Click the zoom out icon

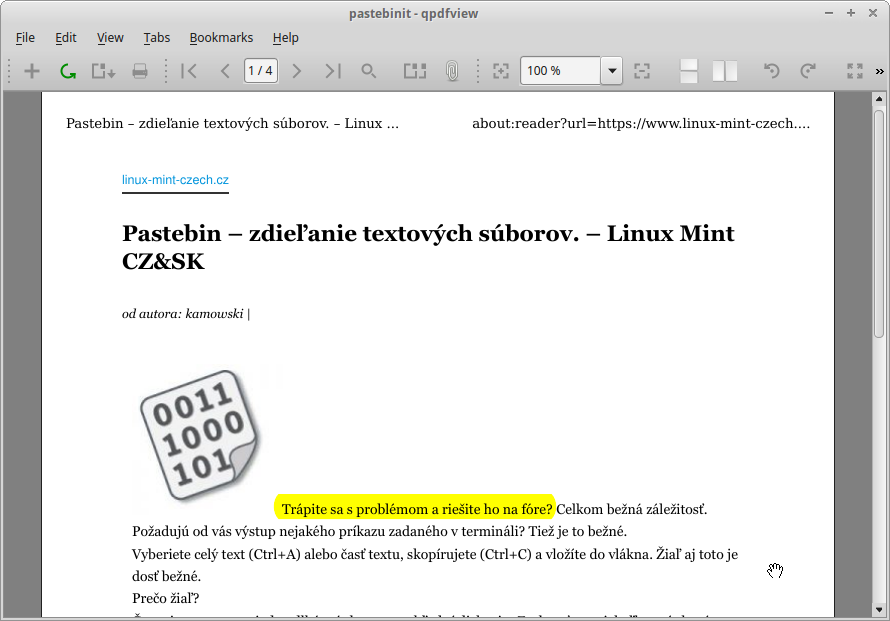[642, 71]
